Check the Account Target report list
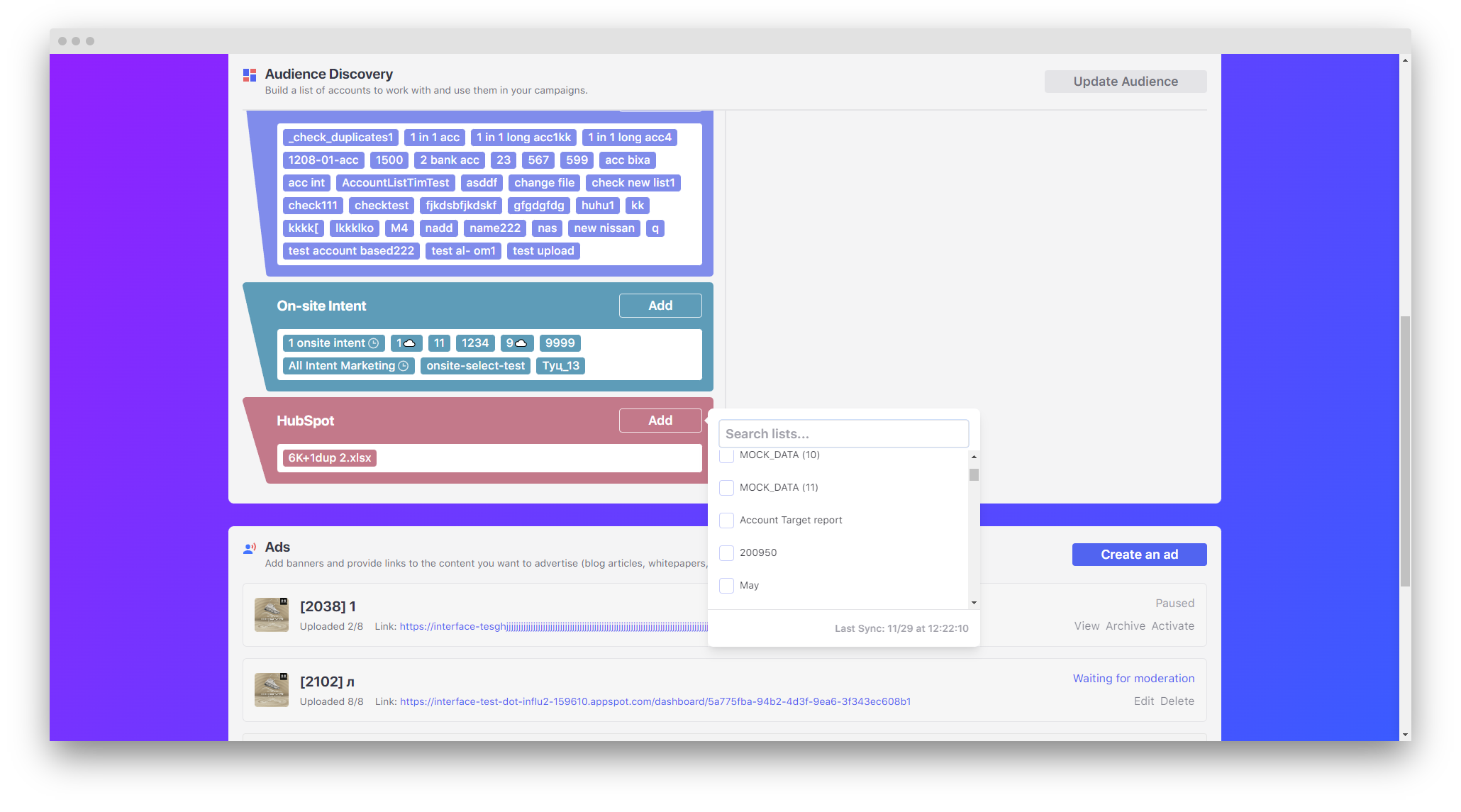The image size is (1461, 812). 726,520
